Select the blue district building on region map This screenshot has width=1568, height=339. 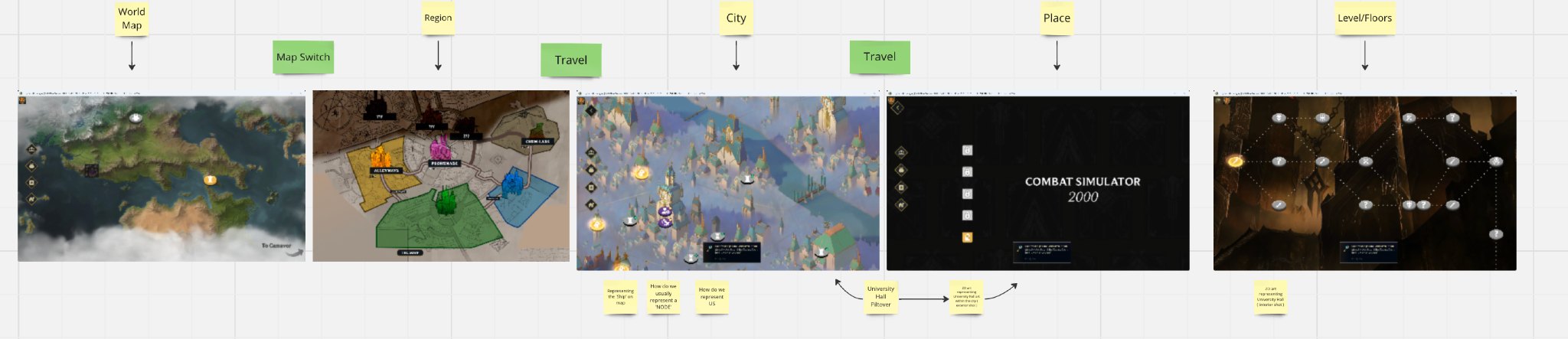point(512,184)
